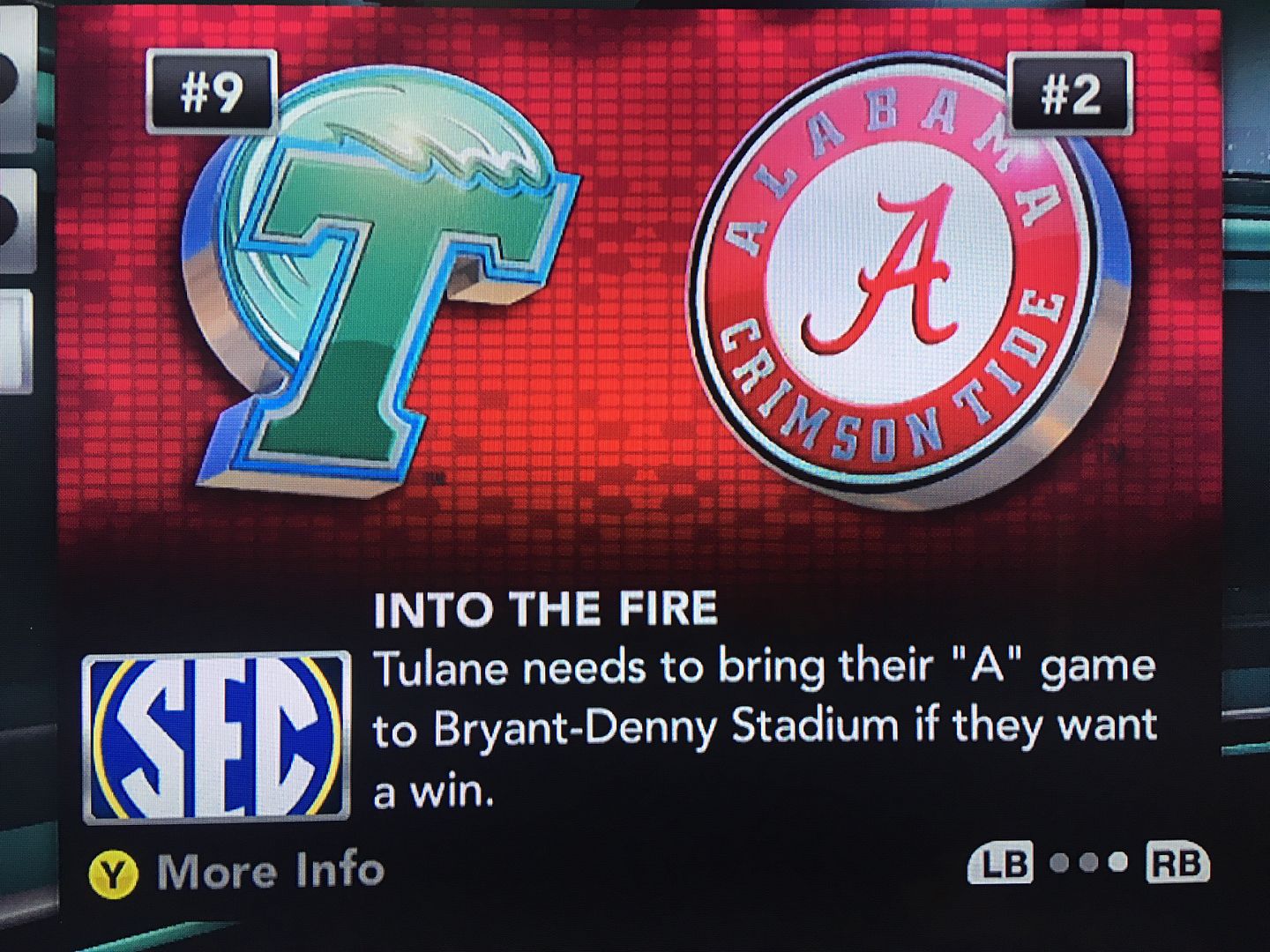
Task: Click the LB bumper icon
Action: pos(1002,863)
